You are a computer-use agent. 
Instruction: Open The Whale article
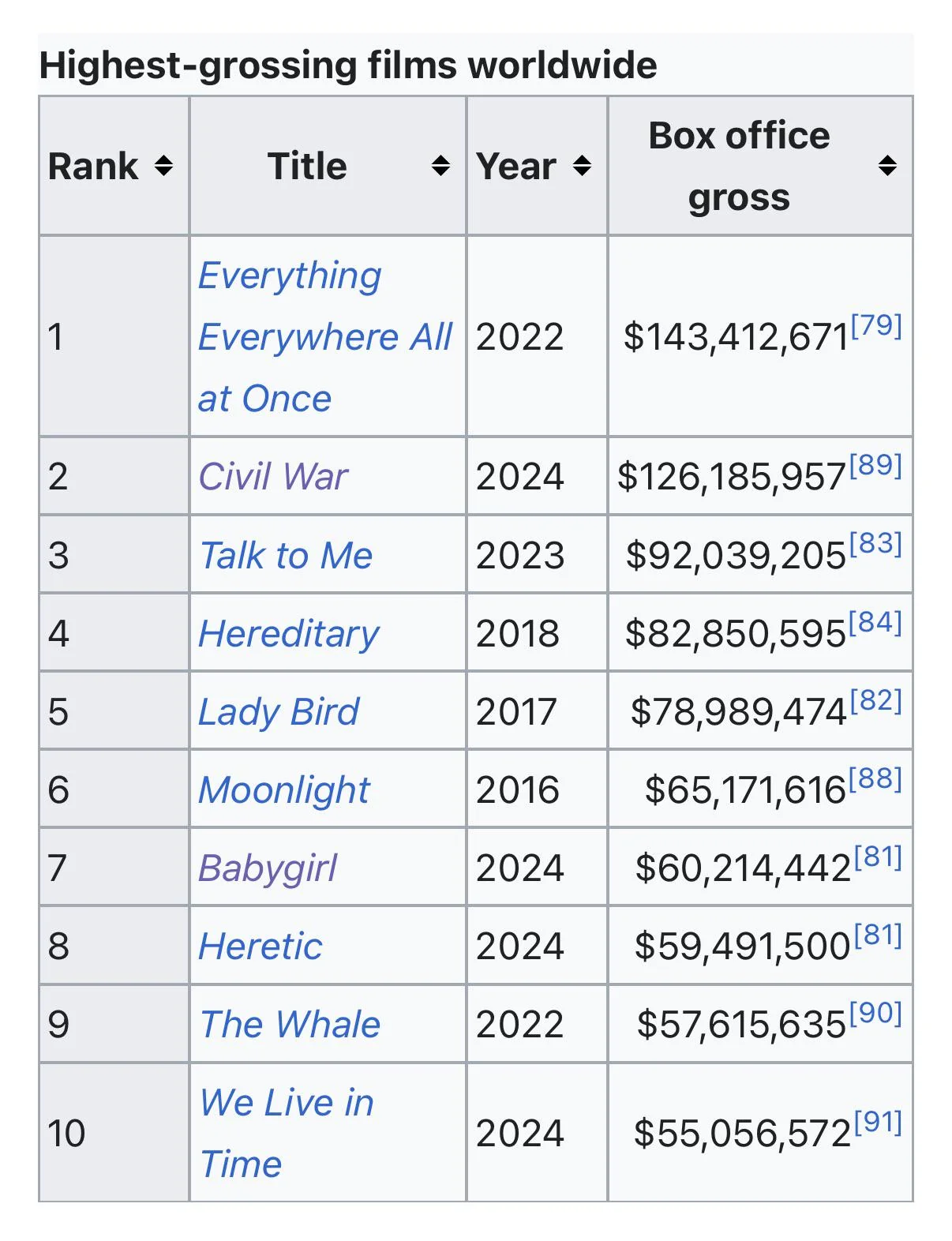point(290,1024)
